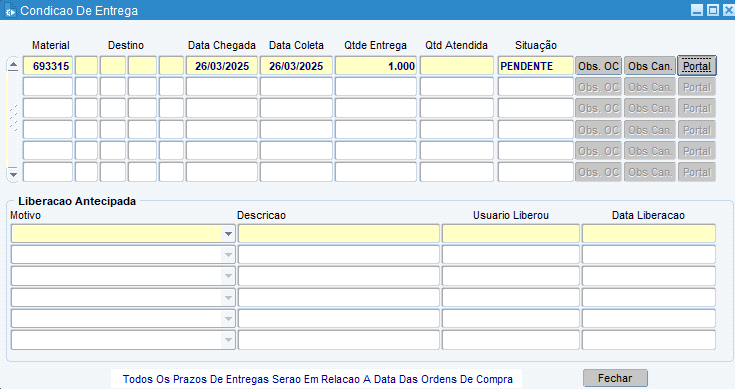
Task: Click the Qtde Entrega column header label
Action: point(375,45)
